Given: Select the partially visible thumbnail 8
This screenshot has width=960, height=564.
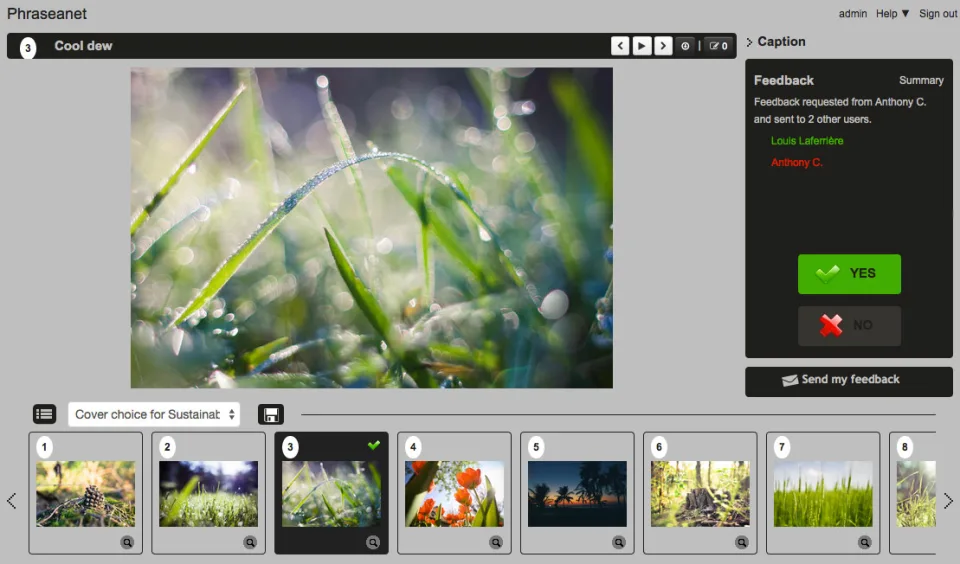Looking at the screenshot, I should pos(916,494).
